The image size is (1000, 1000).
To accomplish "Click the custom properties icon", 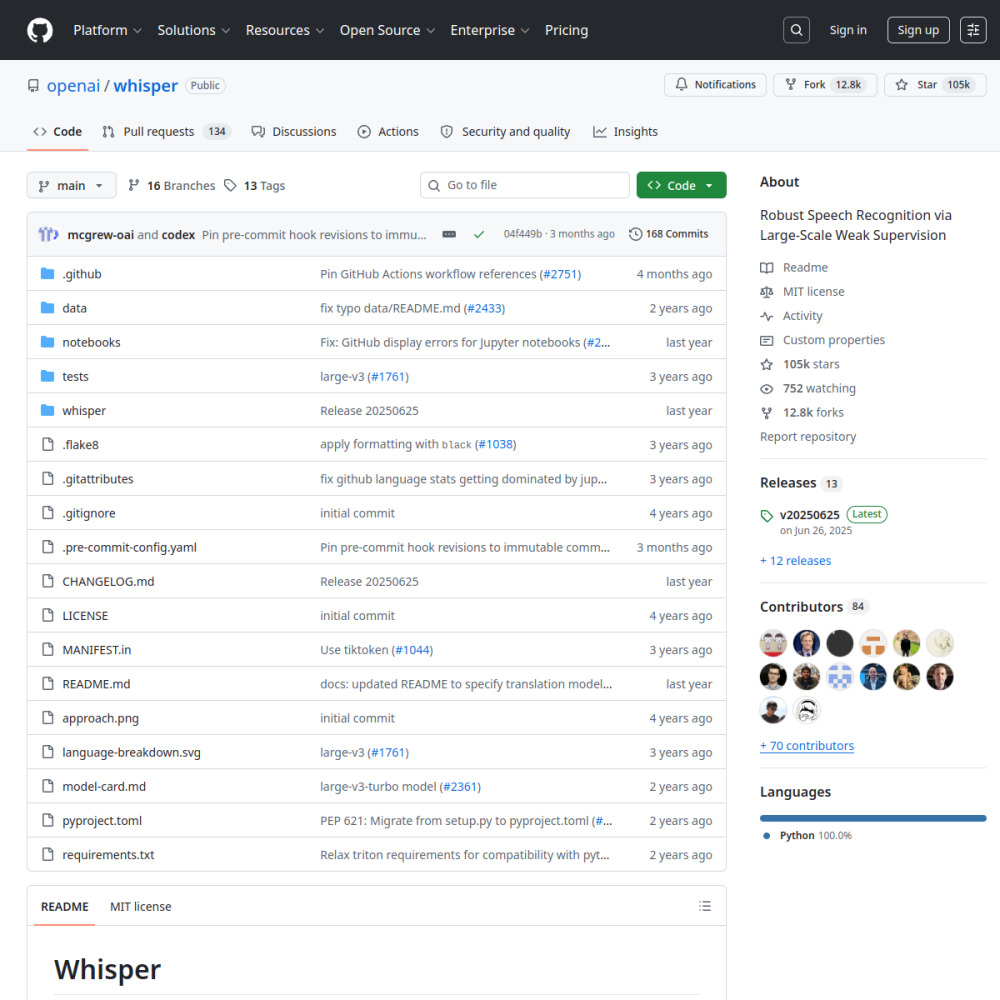I will [x=767, y=340].
